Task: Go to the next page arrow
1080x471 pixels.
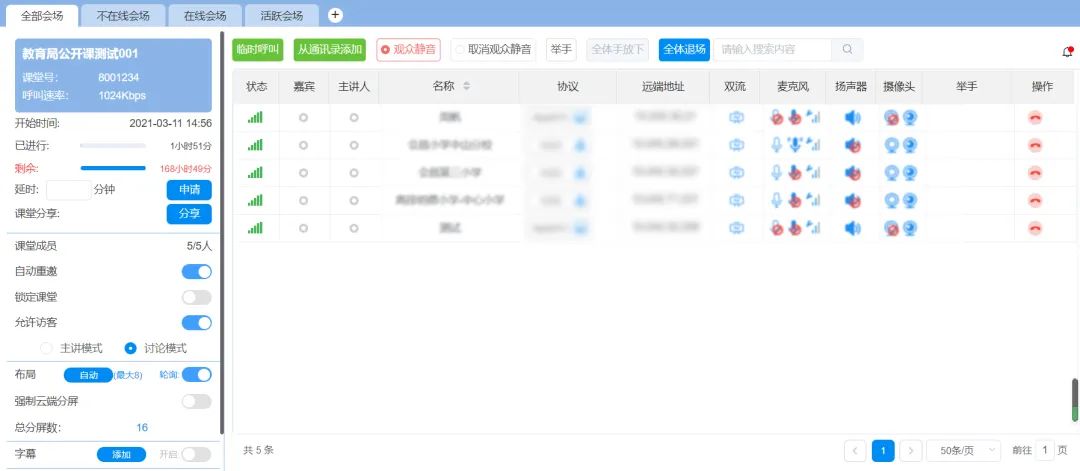Action: [x=910, y=451]
